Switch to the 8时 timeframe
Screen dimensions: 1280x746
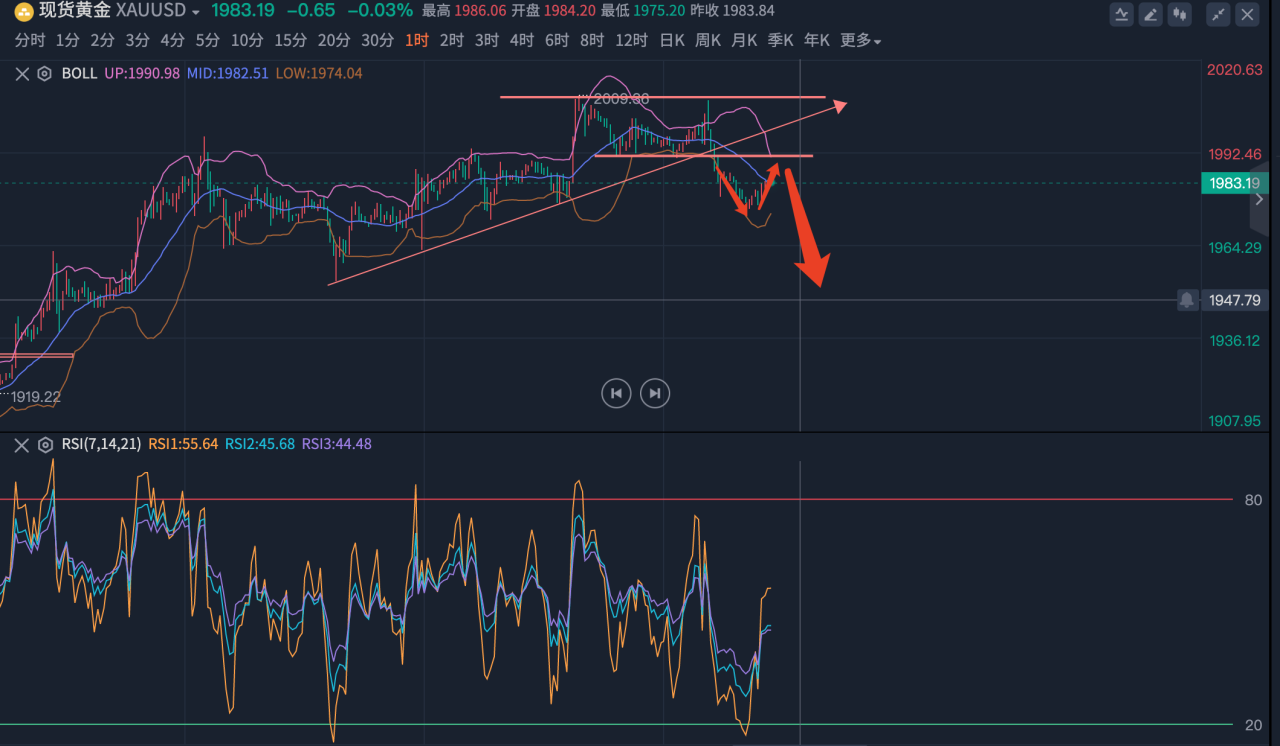tap(592, 41)
